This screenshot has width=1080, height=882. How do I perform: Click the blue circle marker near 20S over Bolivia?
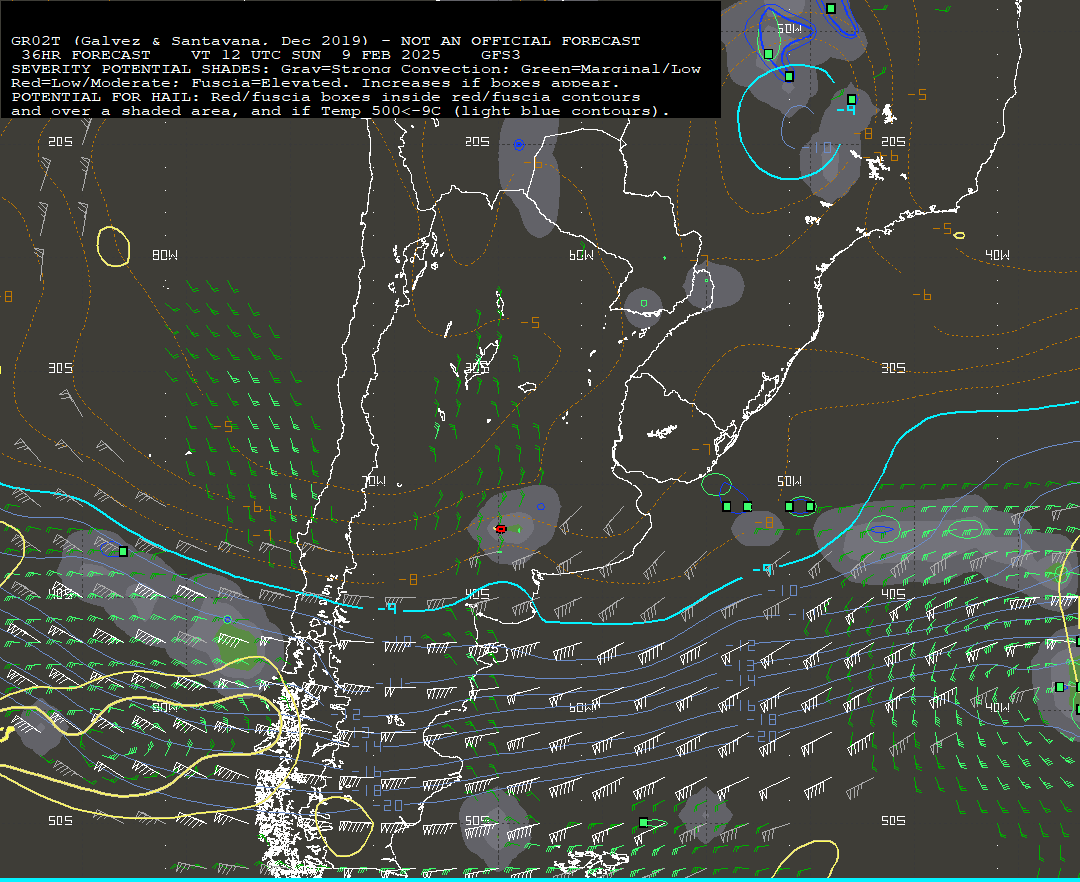[519, 145]
